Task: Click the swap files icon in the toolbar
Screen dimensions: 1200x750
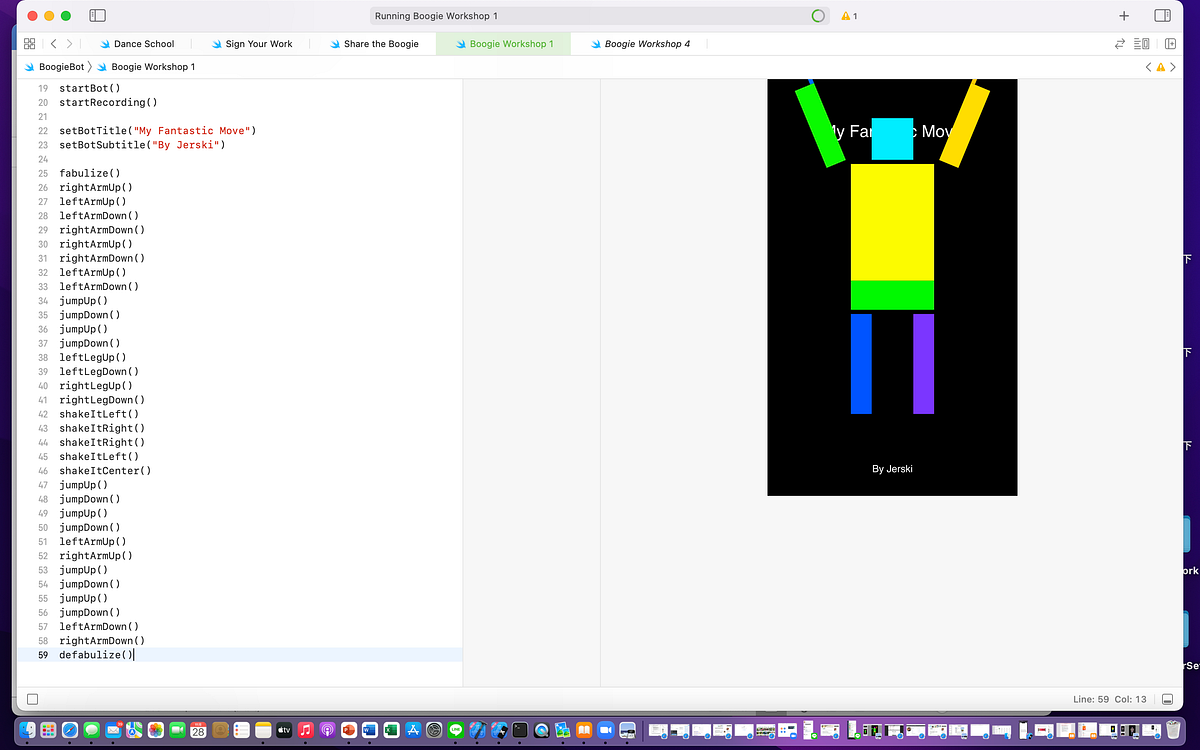Action: (x=1118, y=44)
